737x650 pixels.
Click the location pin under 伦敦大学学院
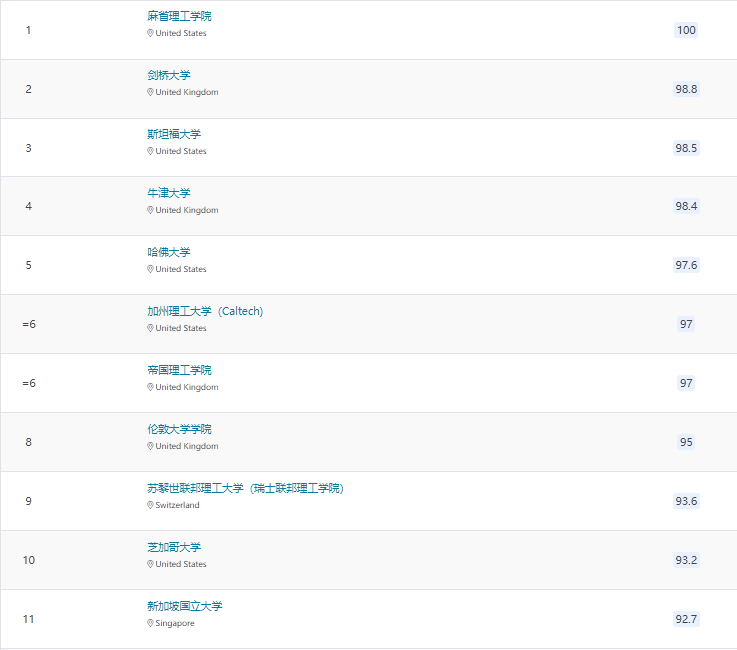pyautogui.click(x=150, y=446)
